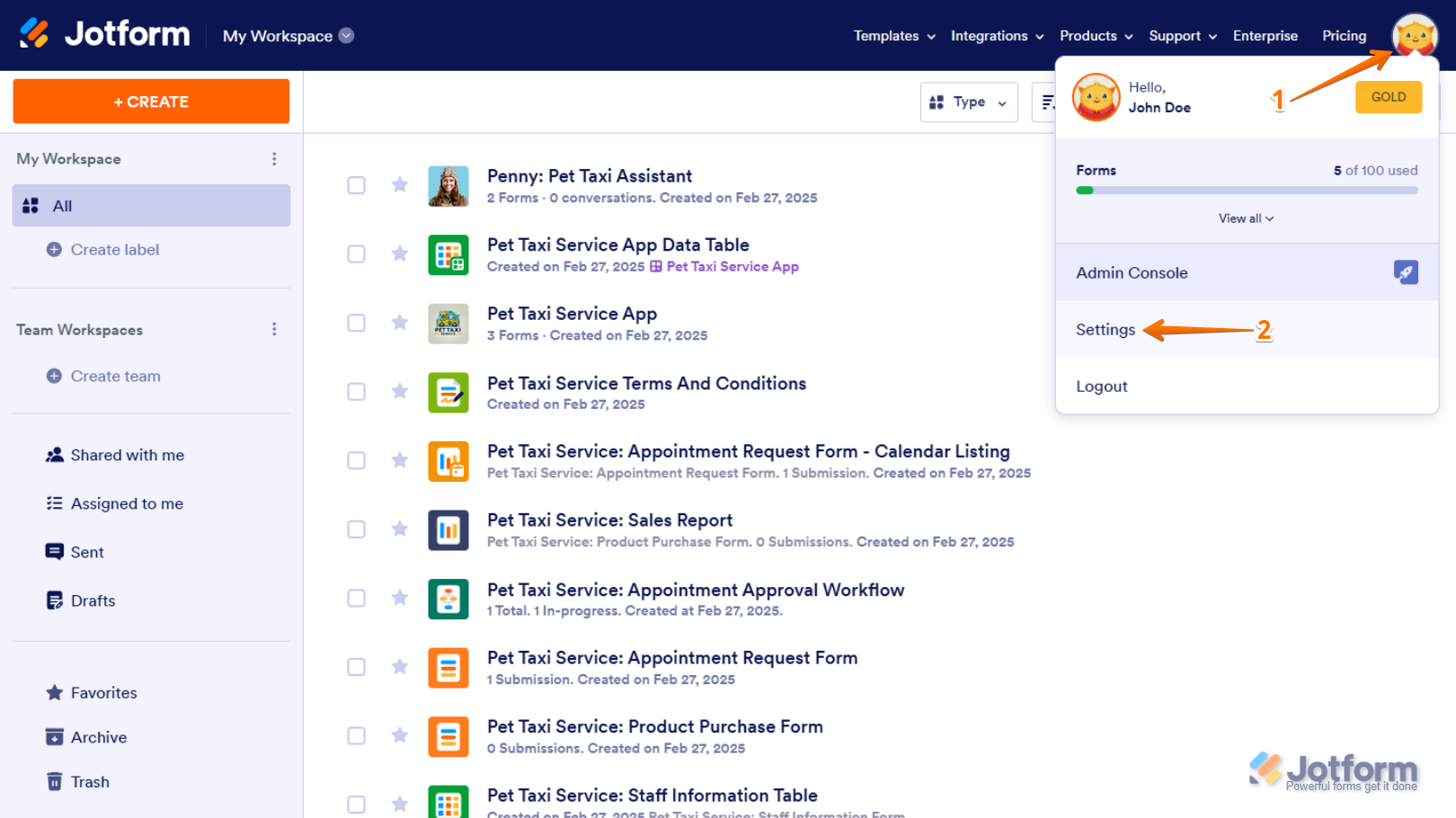Open Team Workspaces three-dot options menu
Screen dimensions: 1456x818
274,330
